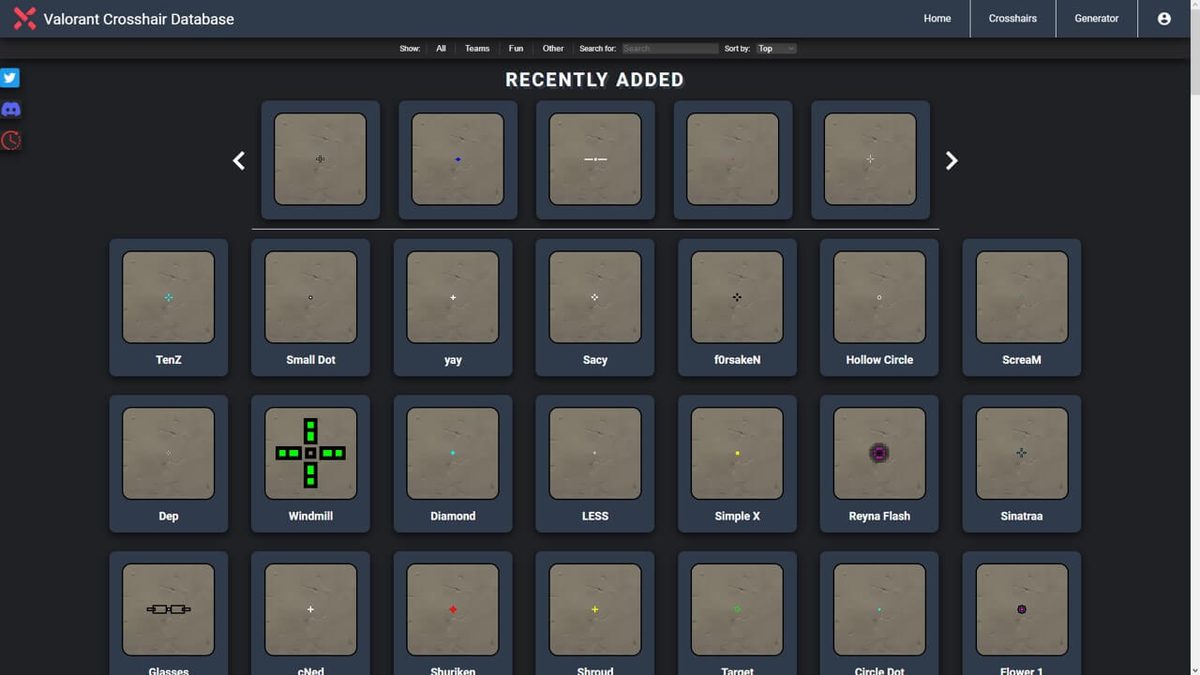Select the Hollow Circle crosshair

(879, 308)
